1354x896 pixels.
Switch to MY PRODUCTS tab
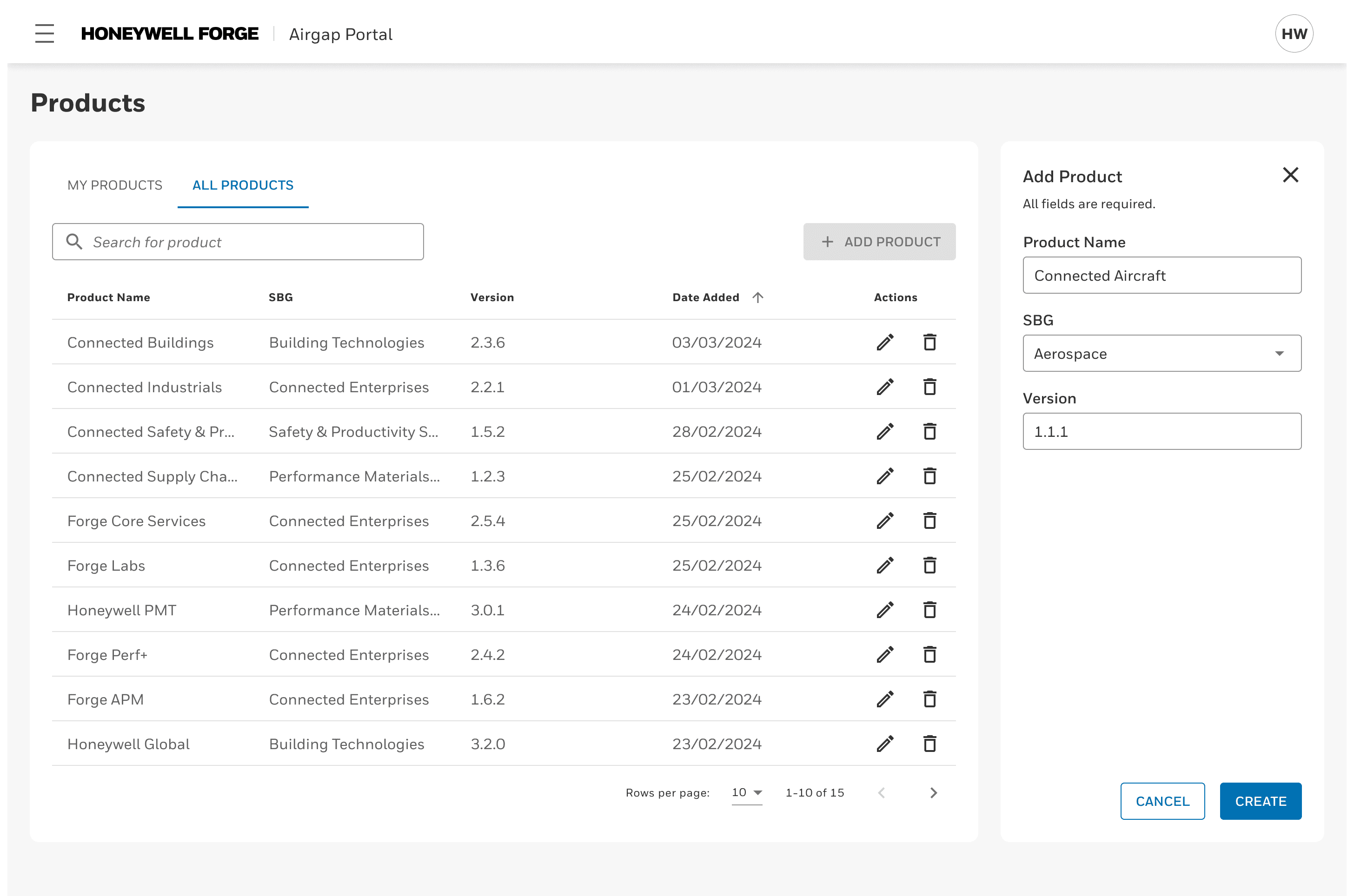pos(114,185)
